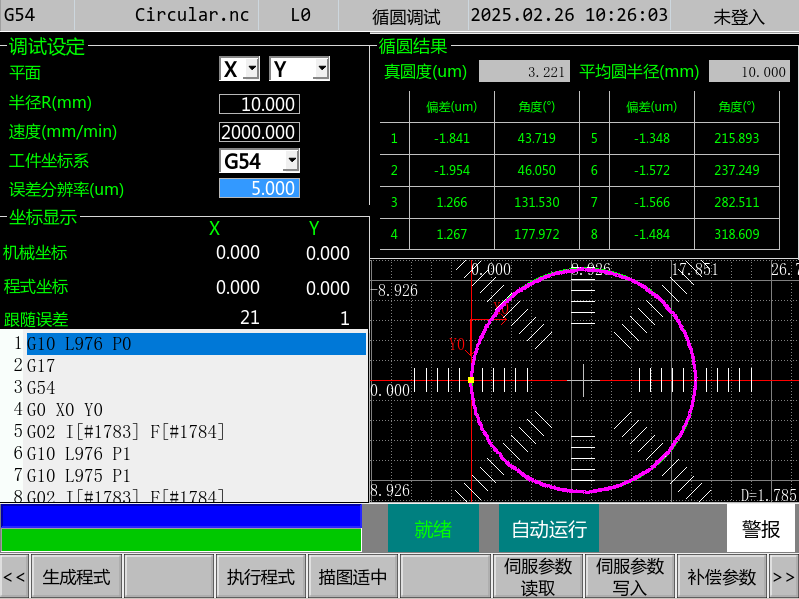Image resolution: width=799 pixels, height=599 pixels.
Task: Click the 描图适中 button
Action: [353, 577]
